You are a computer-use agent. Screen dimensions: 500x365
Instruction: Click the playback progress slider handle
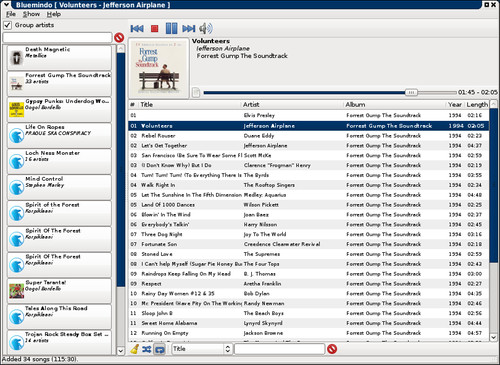click(x=411, y=92)
